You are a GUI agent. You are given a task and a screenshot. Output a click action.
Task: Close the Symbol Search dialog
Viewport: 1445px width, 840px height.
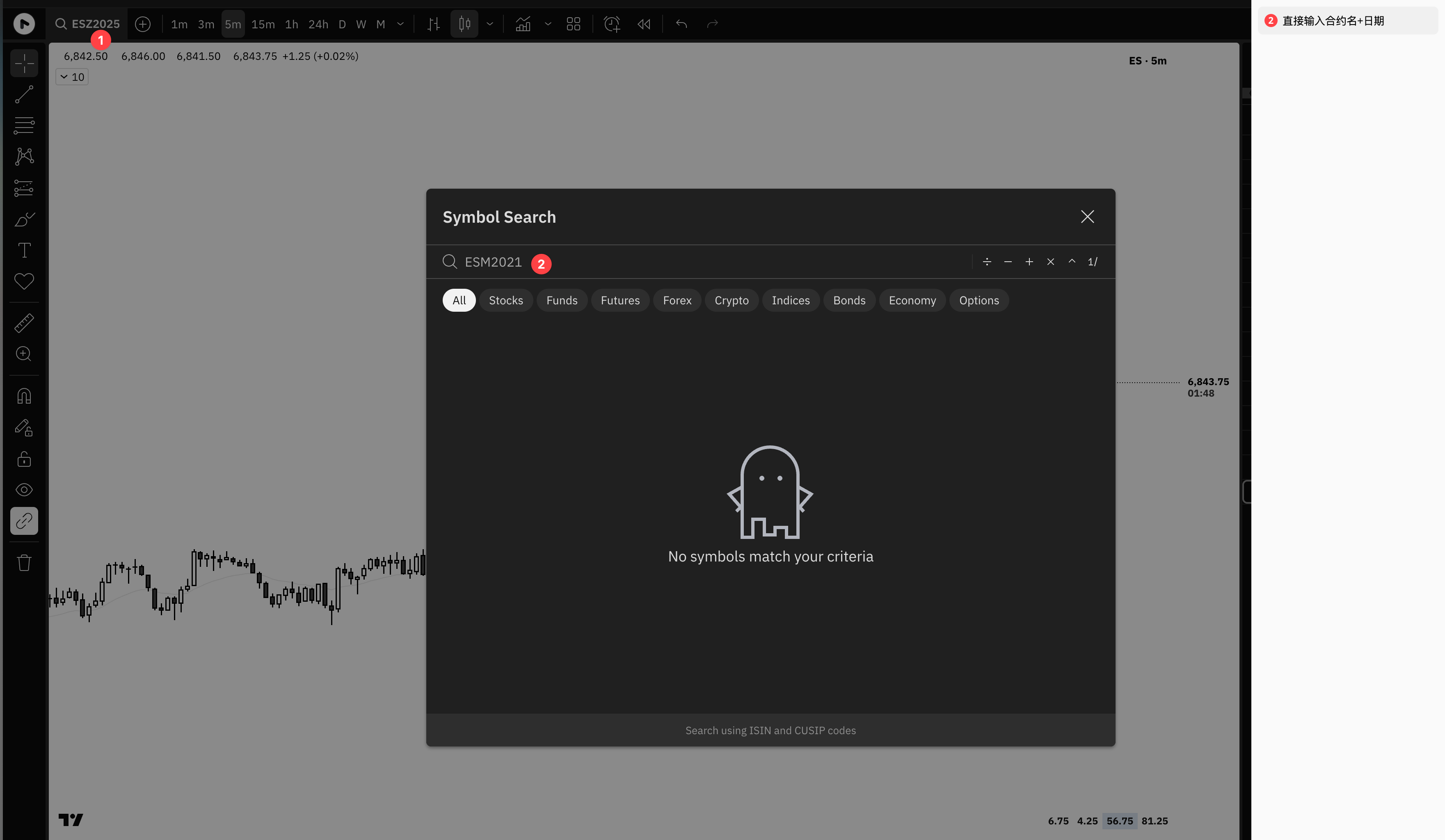[x=1087, y=217]
